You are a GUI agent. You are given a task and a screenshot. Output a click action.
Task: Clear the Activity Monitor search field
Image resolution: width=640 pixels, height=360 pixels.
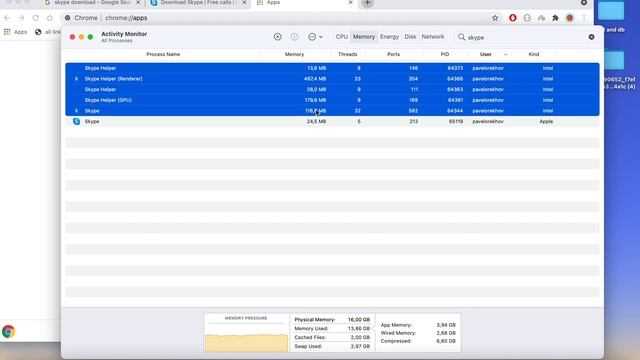(x=591, y=37)
